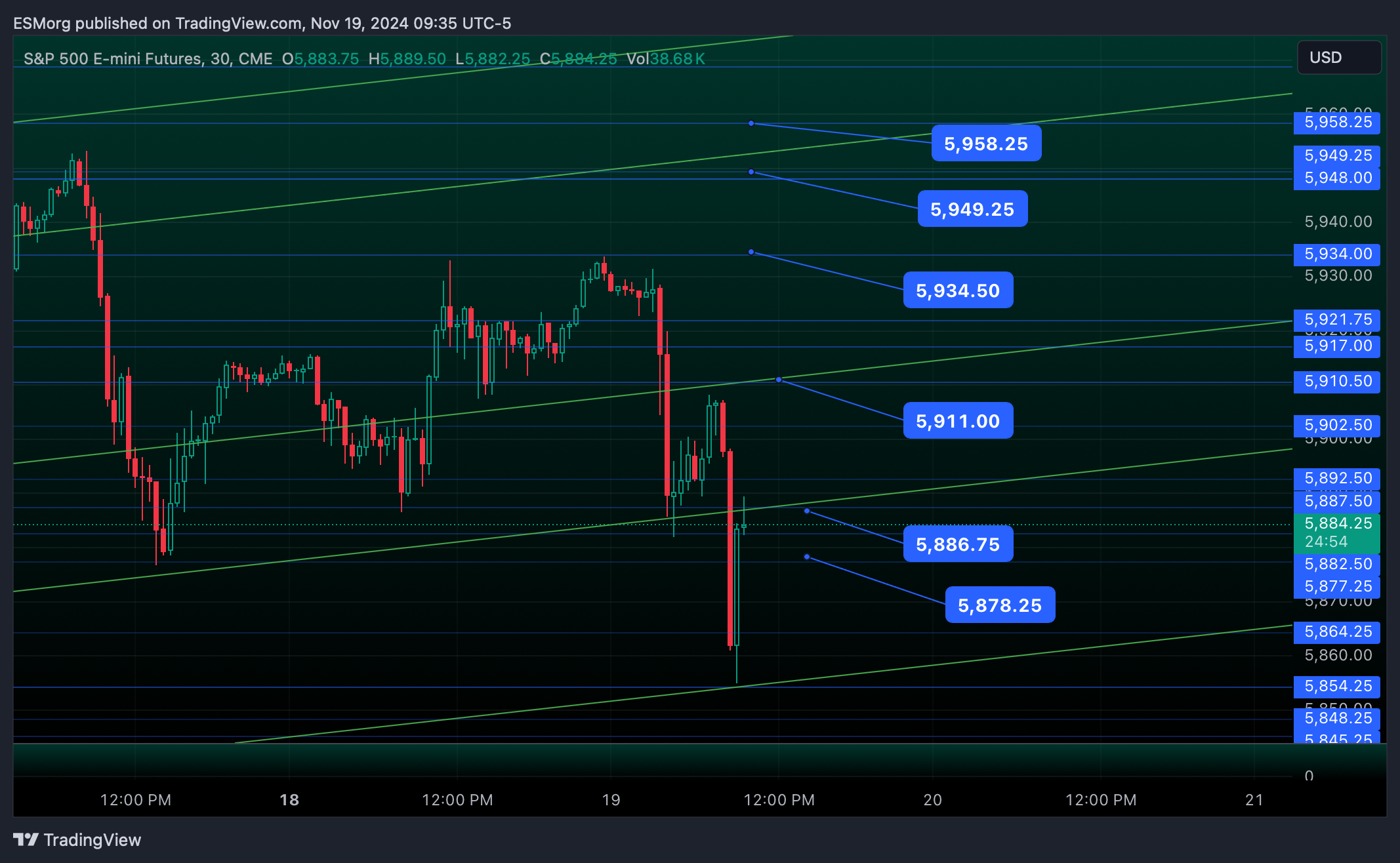1400x863 pixels.
Task: Click the 5,854.25 price axis label
Action: tap(1337, 687)
